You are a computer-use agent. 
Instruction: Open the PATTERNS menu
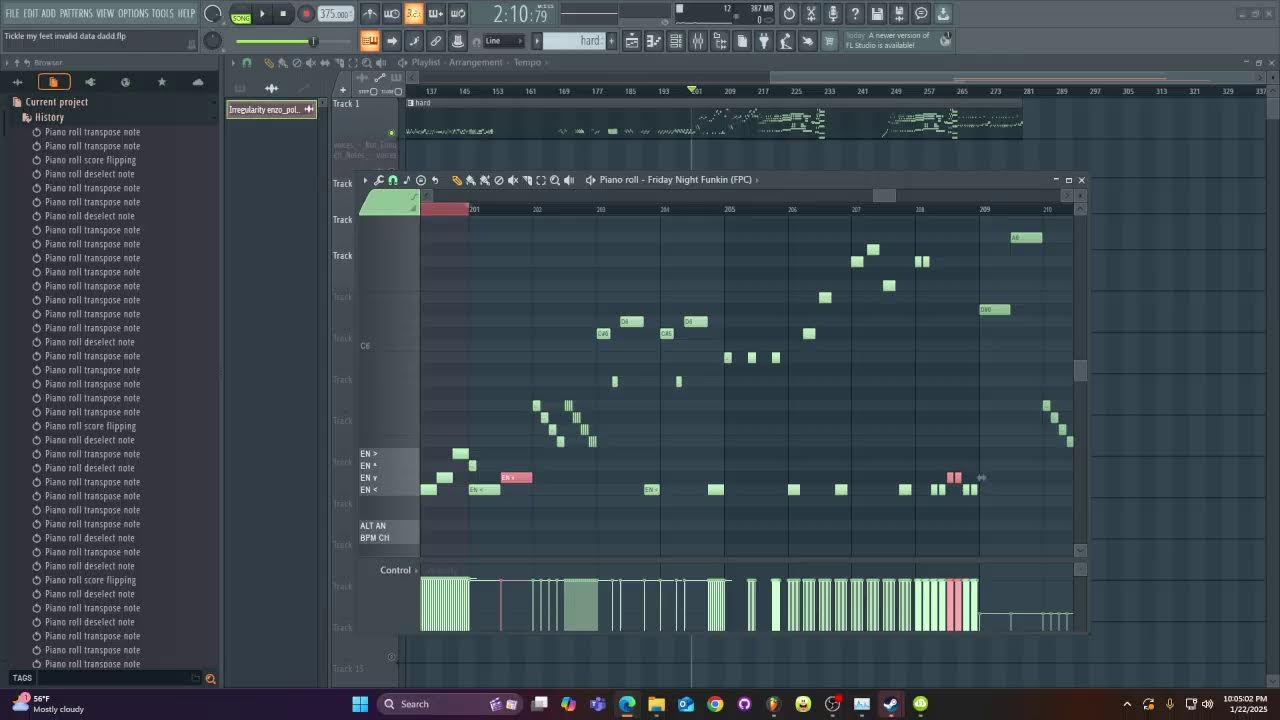[76, 13]
